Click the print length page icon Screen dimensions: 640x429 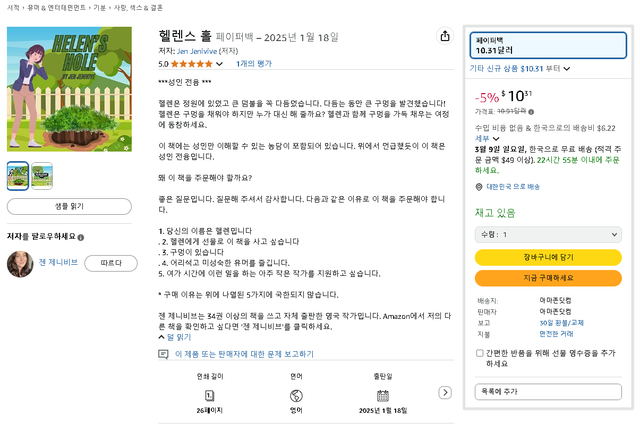[x=209, y=396]
